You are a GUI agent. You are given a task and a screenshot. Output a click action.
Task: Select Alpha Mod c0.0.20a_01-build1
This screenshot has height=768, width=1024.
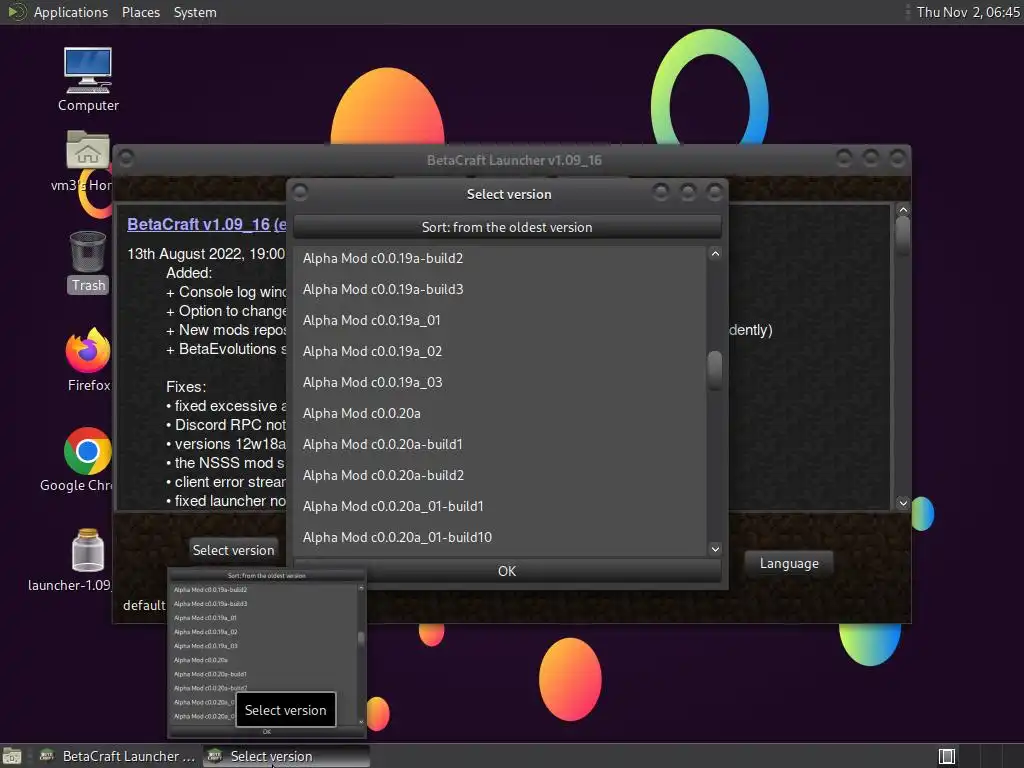[500, 507]
